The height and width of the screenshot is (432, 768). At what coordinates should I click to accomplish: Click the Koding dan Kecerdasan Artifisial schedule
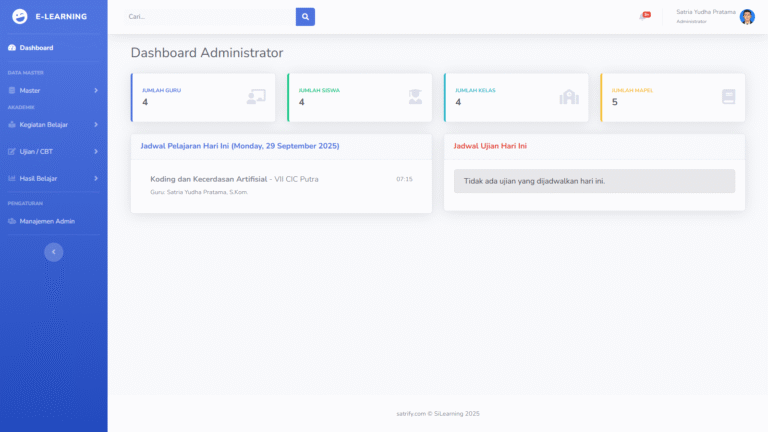(208, 179)
